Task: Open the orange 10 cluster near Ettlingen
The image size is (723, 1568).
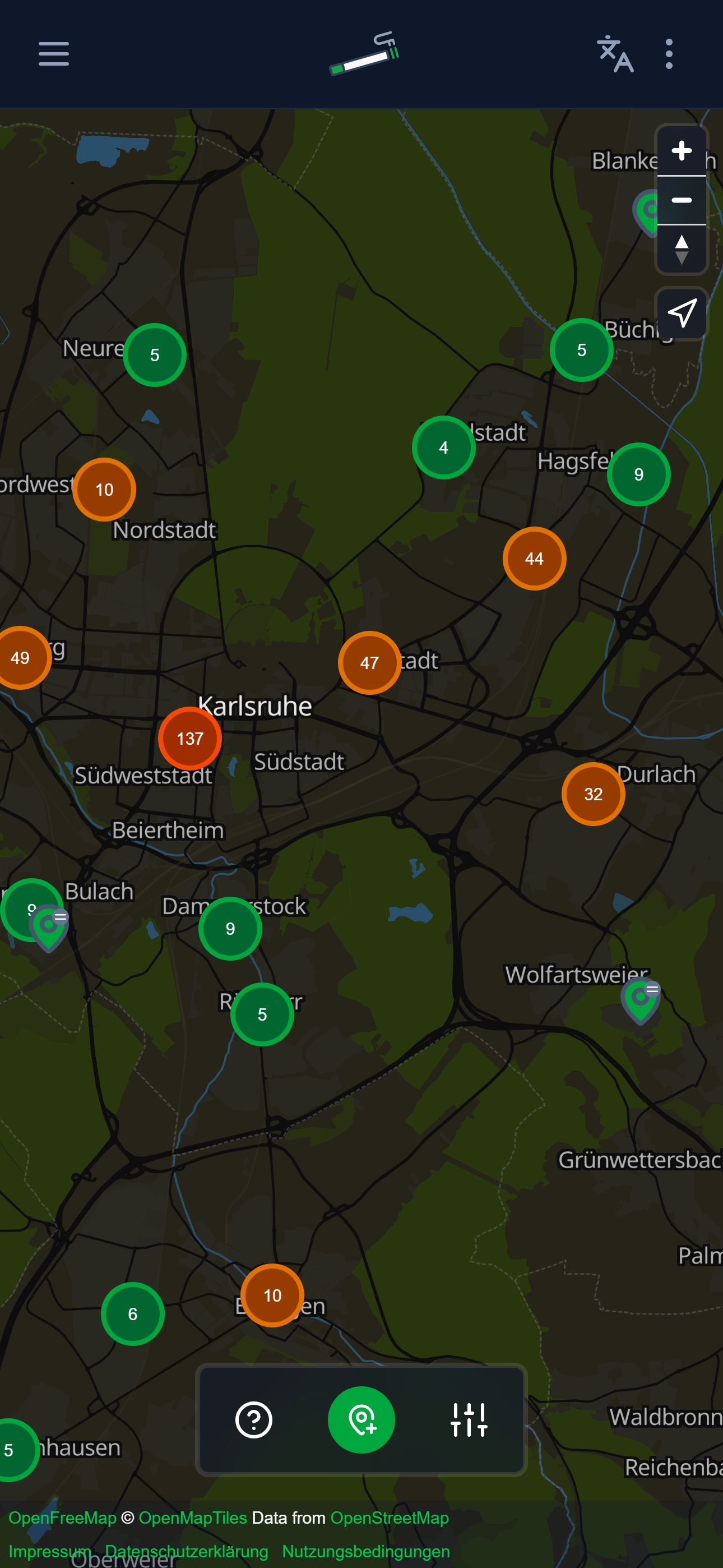Action: pyautogui.click(x=272, y=1295)
